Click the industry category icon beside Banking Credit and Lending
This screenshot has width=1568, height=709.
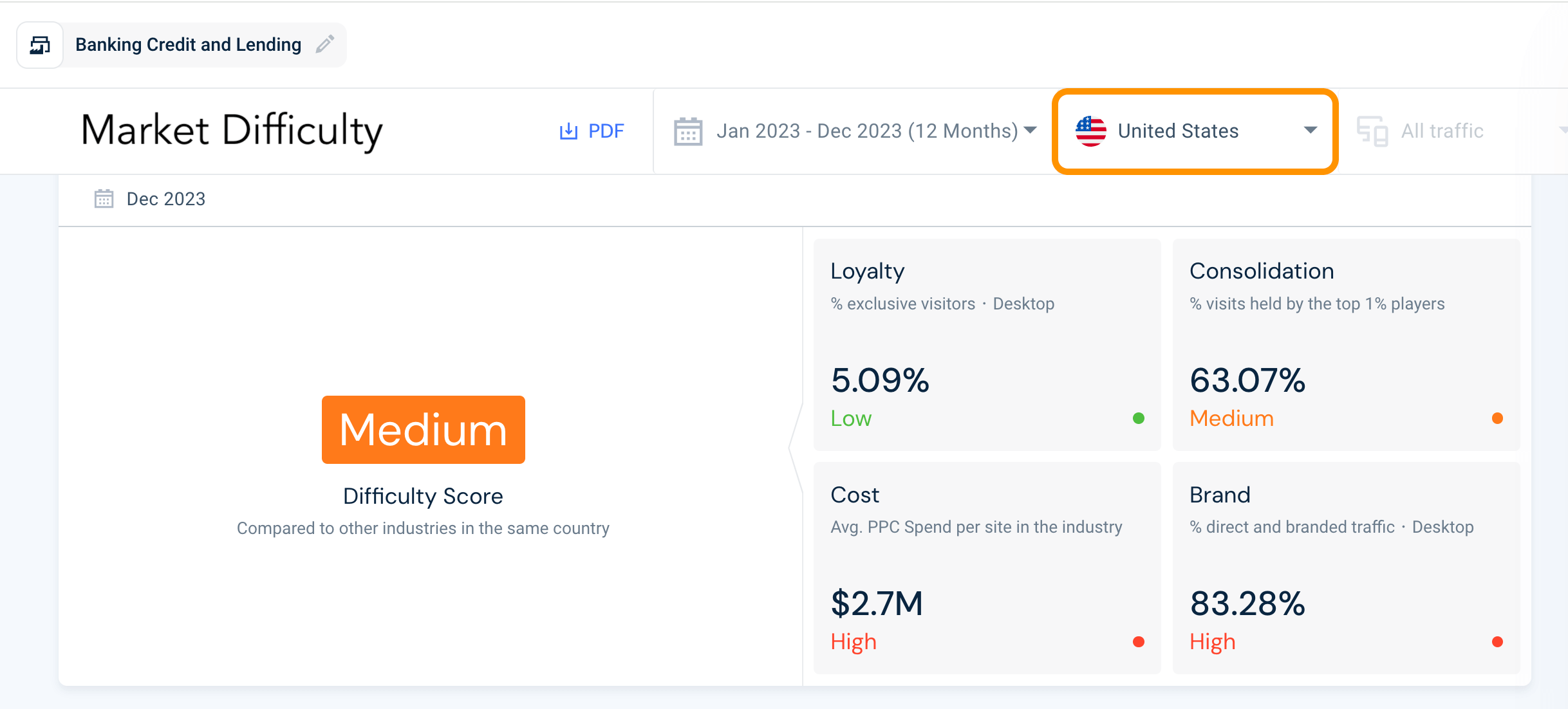point(40,44)
